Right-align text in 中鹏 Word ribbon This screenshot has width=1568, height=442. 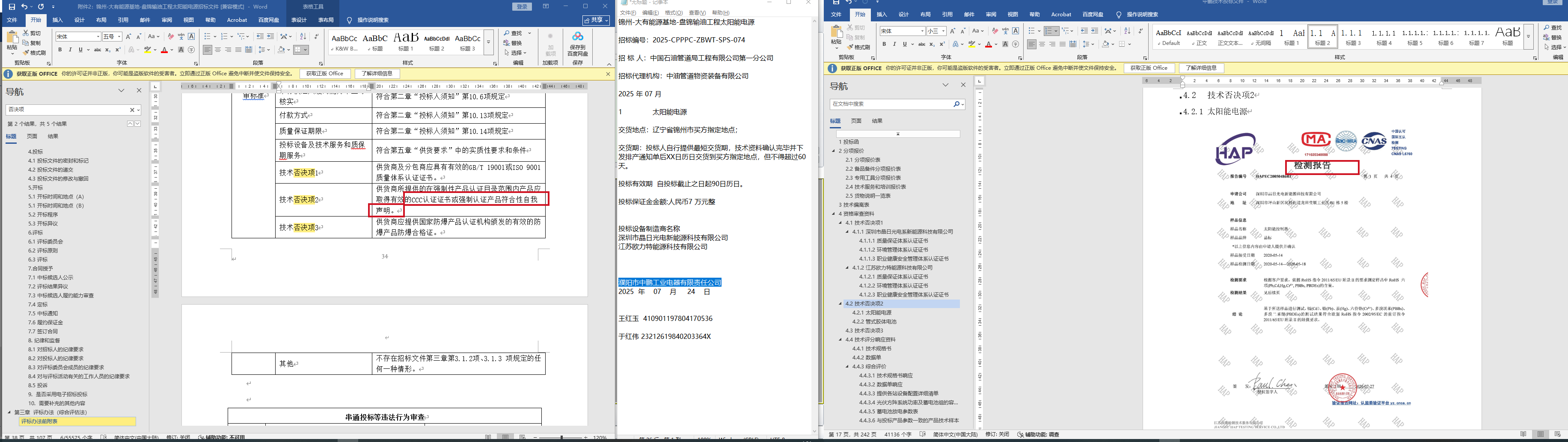tap(1052, 44)
